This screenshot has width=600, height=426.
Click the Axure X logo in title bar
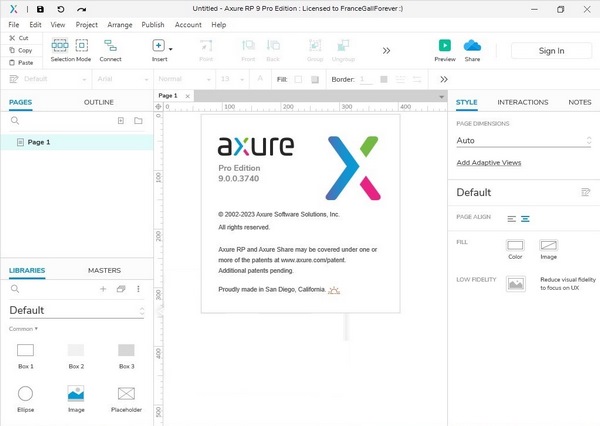(14, 9)
